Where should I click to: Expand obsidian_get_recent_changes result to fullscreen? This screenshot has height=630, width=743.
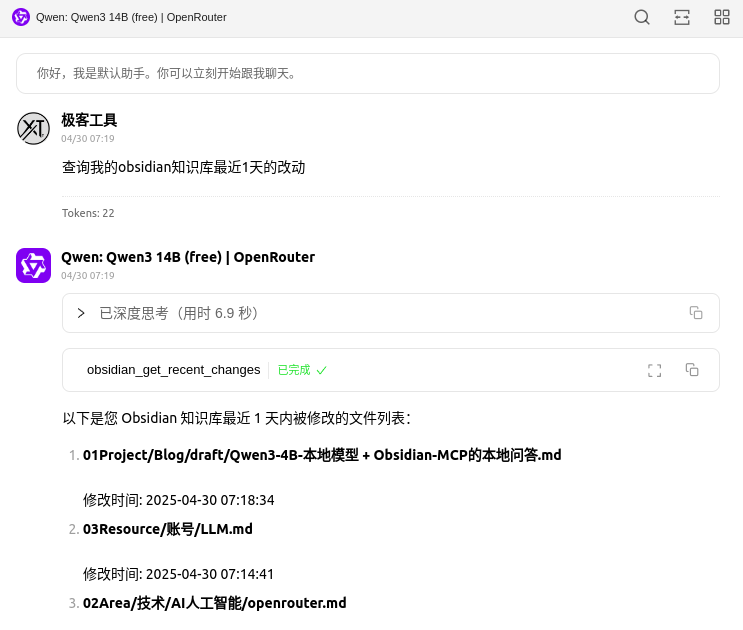655,370
